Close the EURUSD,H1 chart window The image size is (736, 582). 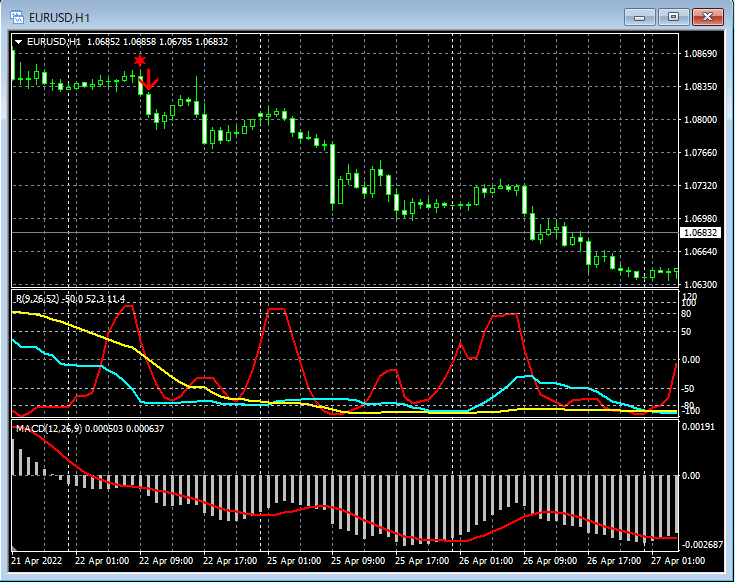pyautogui.click(x=708, y=17)
